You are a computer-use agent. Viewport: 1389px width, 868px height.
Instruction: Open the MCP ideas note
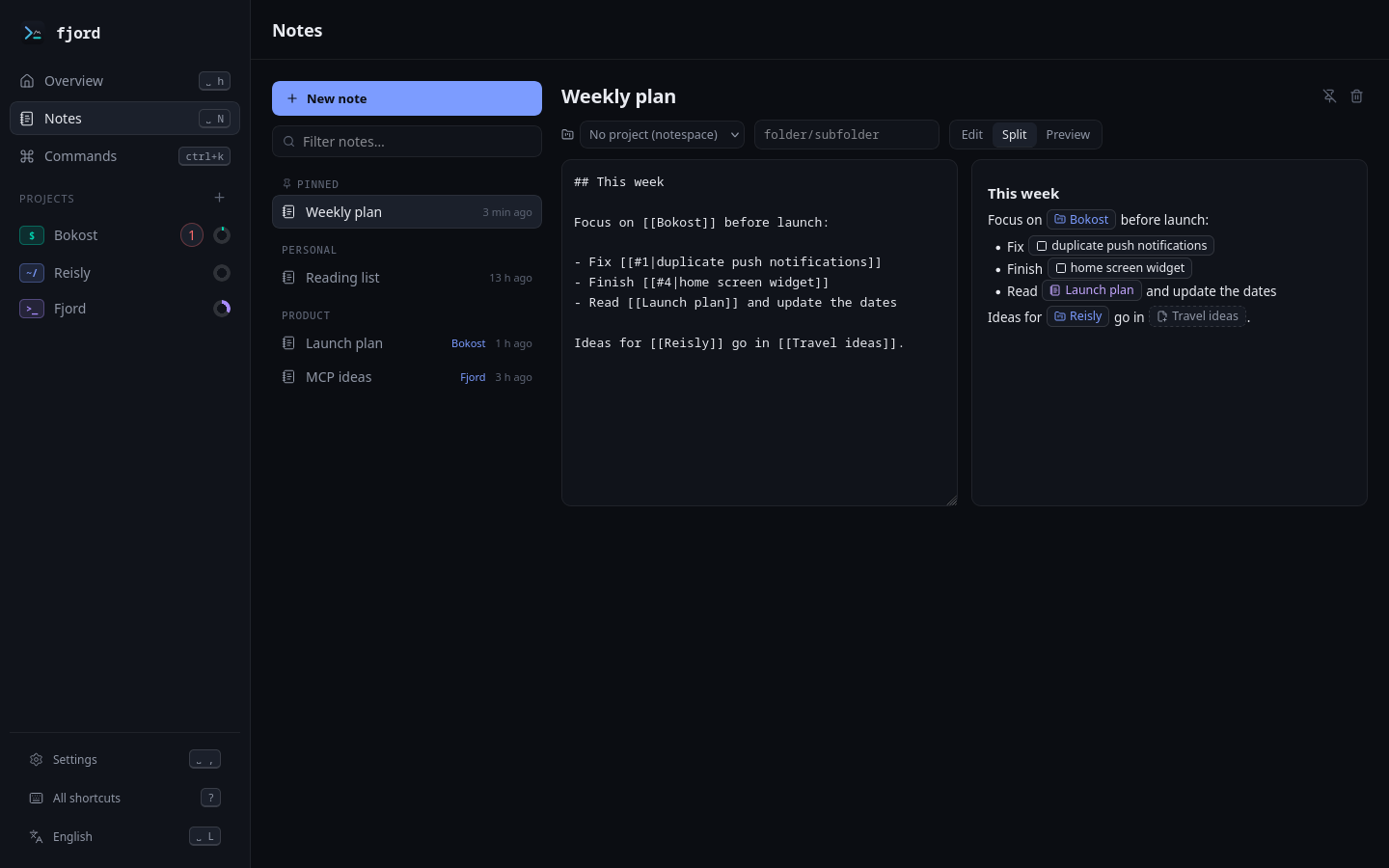(407, 377)
